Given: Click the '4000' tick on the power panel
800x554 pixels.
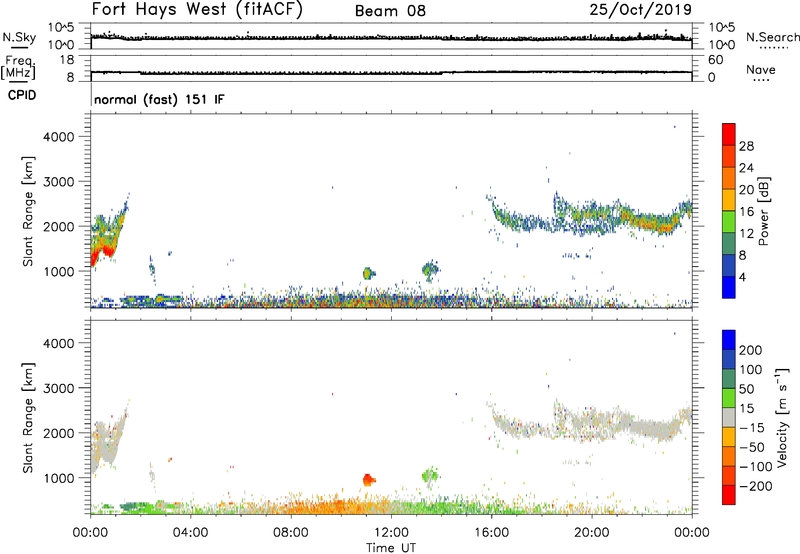Looking at the screenshot, I should (x=59, y=137).
